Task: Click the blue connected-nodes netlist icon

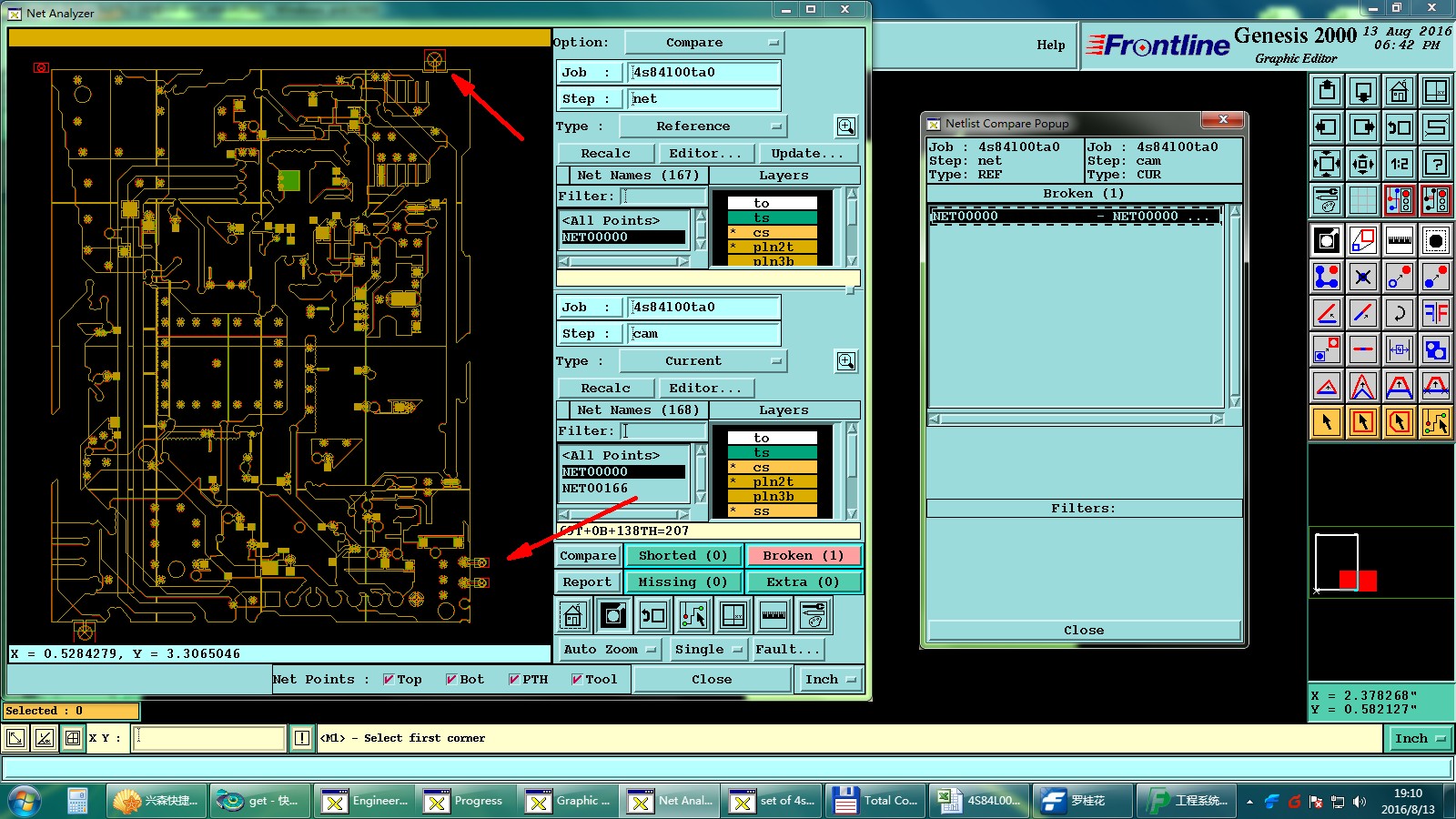Action: (x=1327, y=277)
